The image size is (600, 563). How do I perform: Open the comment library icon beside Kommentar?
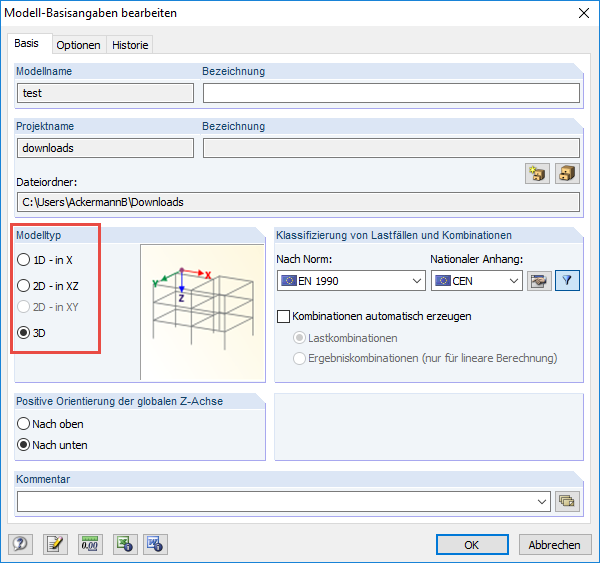point(568,501)
